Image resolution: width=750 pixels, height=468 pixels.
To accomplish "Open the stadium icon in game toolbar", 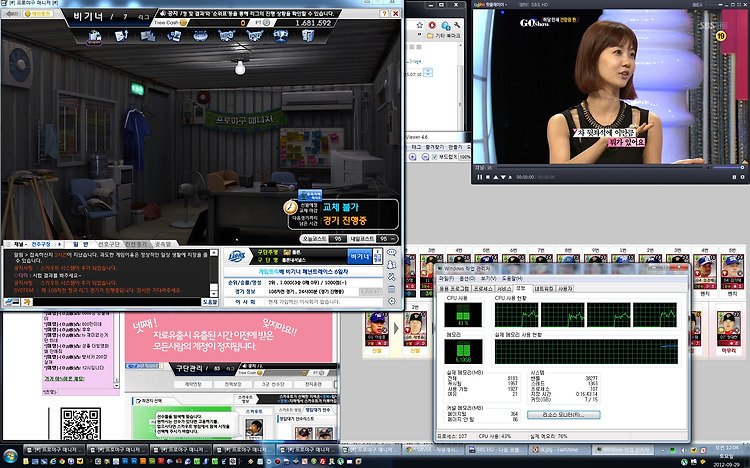I will [200, 35].
